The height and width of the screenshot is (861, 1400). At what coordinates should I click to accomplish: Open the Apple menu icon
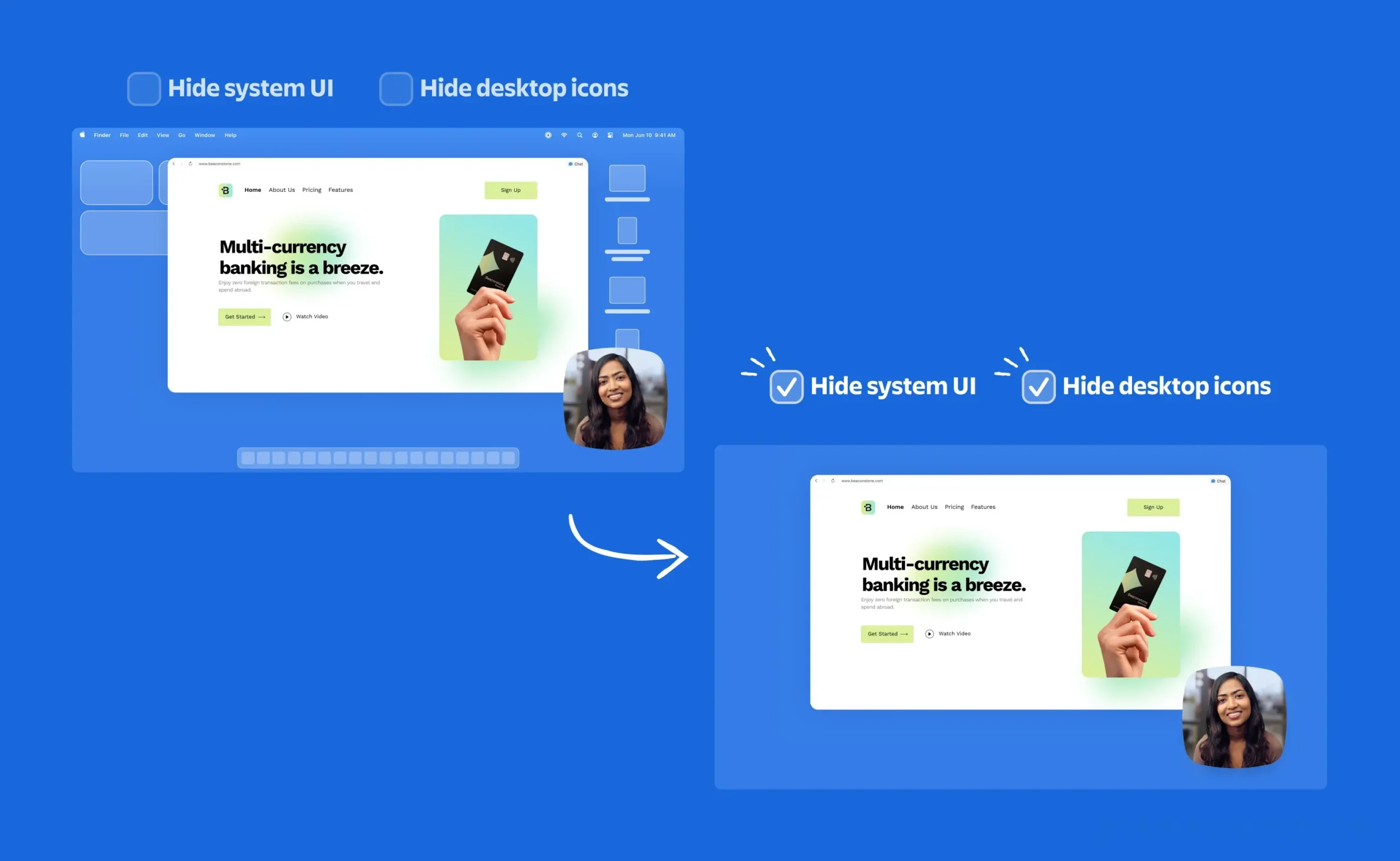click(83, 135)
